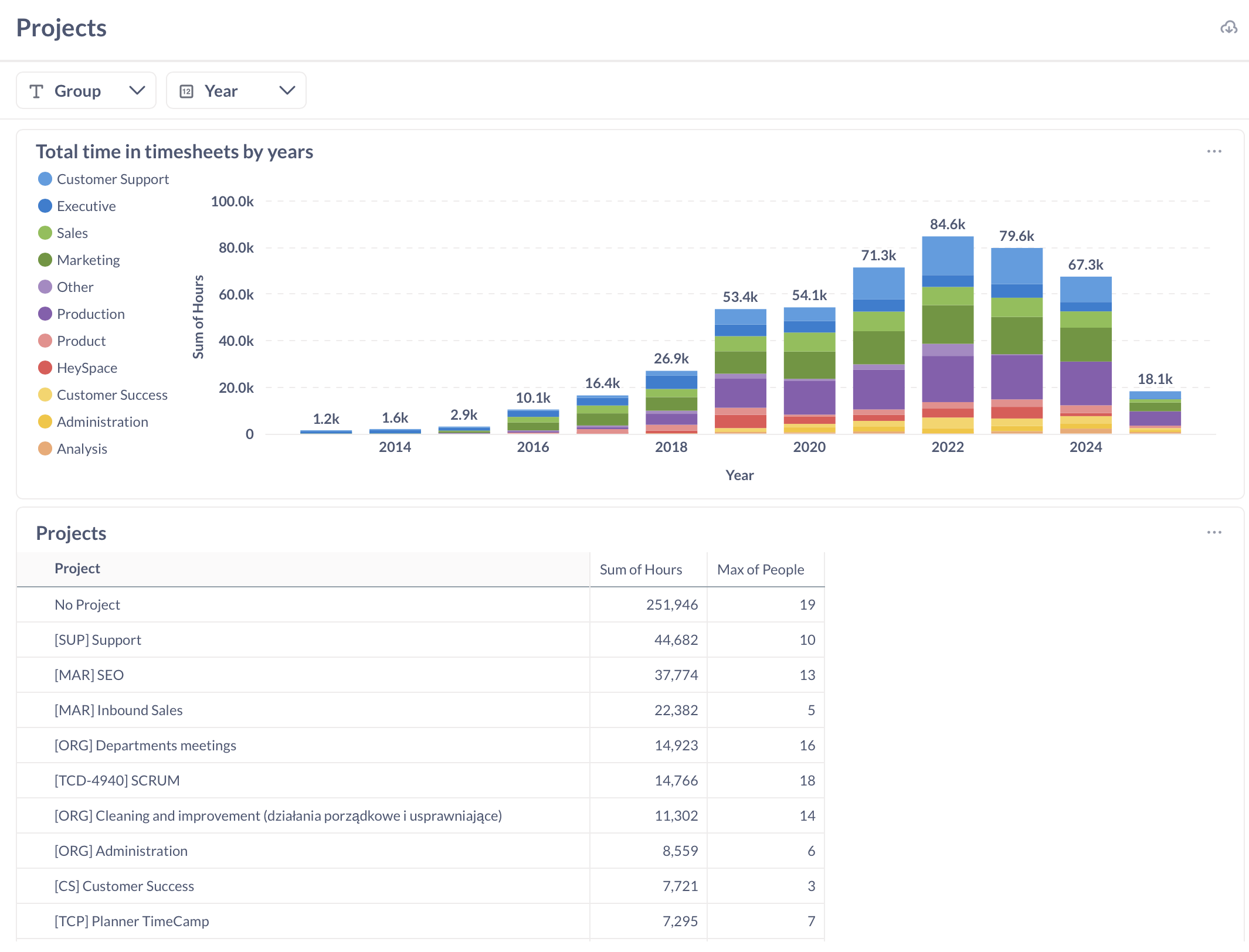Click the 2018 bar labeled 26.9k
The image size is (1249, 952).
671,403
